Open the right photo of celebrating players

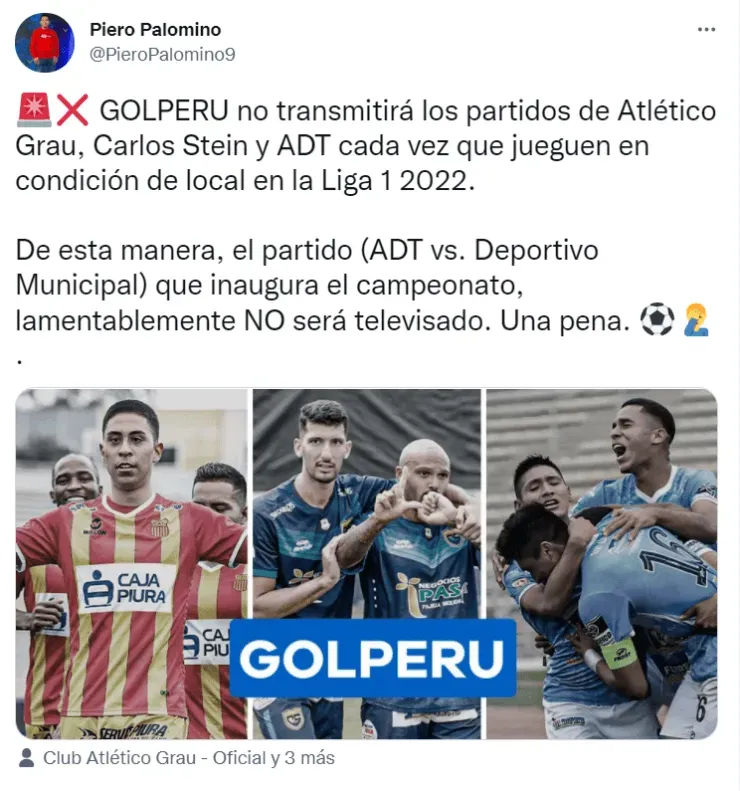point(601,563)
